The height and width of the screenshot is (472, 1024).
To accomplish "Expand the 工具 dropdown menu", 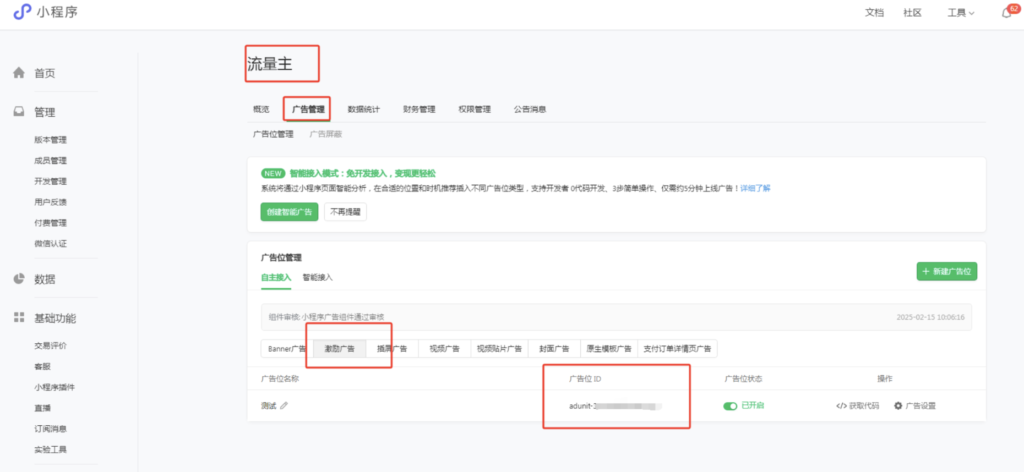I will coord(960,13).
